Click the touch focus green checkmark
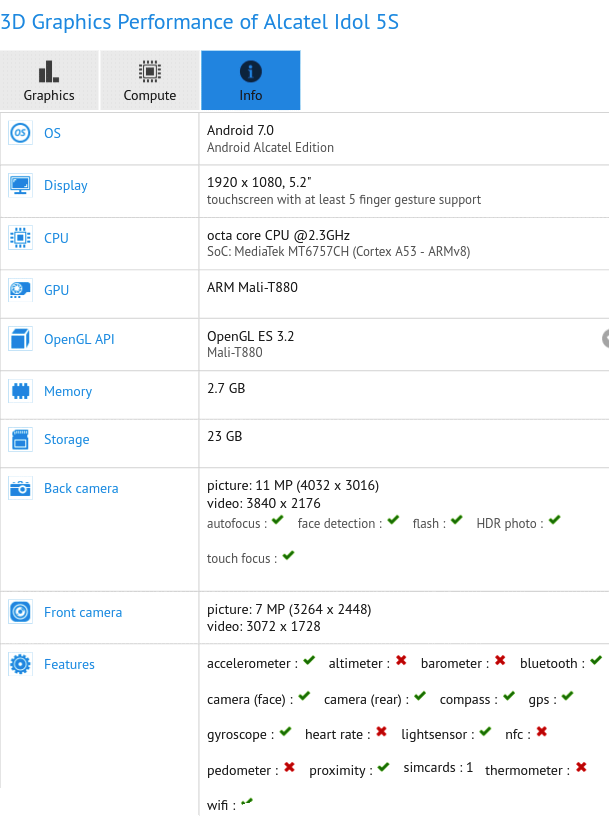 point(288,555)
